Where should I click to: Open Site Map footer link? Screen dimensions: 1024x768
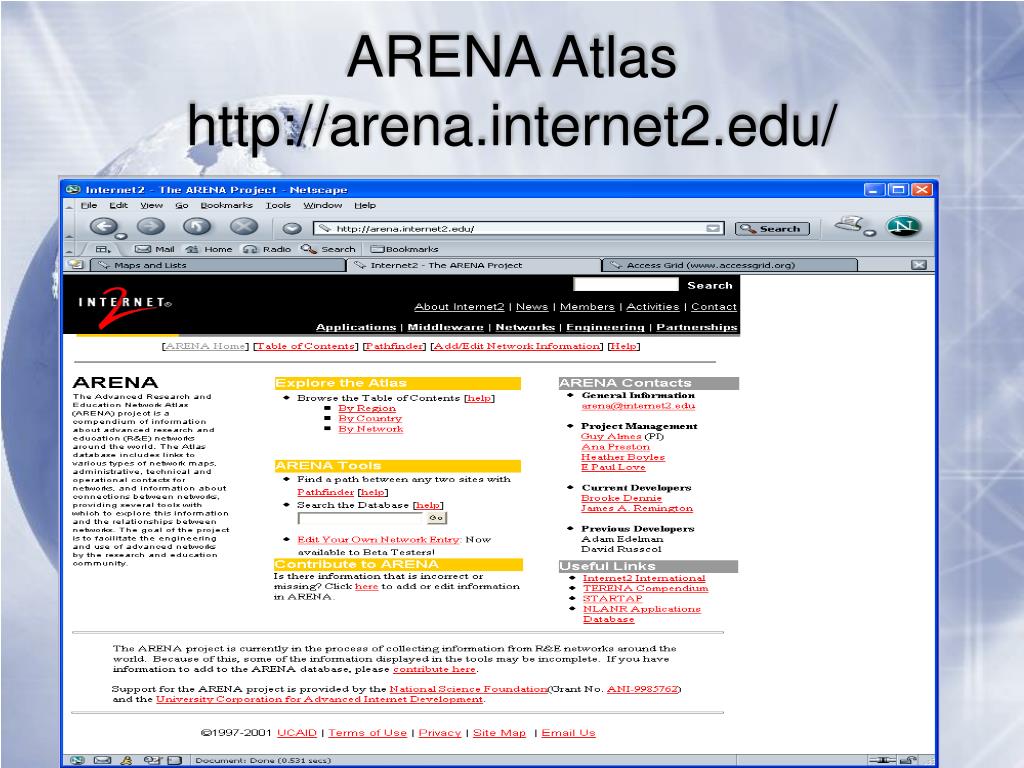pos(500,733)
